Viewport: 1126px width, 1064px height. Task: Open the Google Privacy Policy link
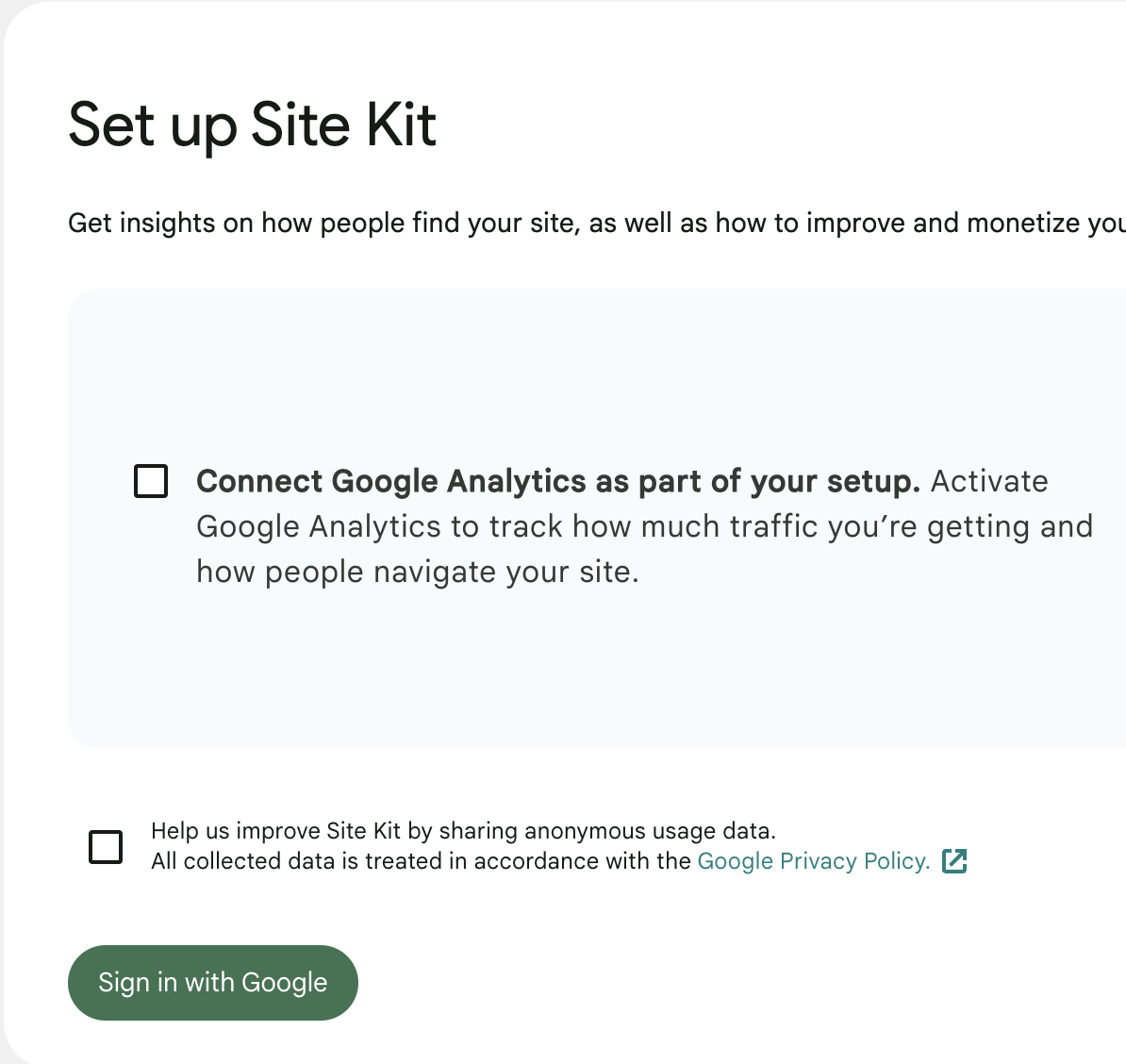[813, 861]
